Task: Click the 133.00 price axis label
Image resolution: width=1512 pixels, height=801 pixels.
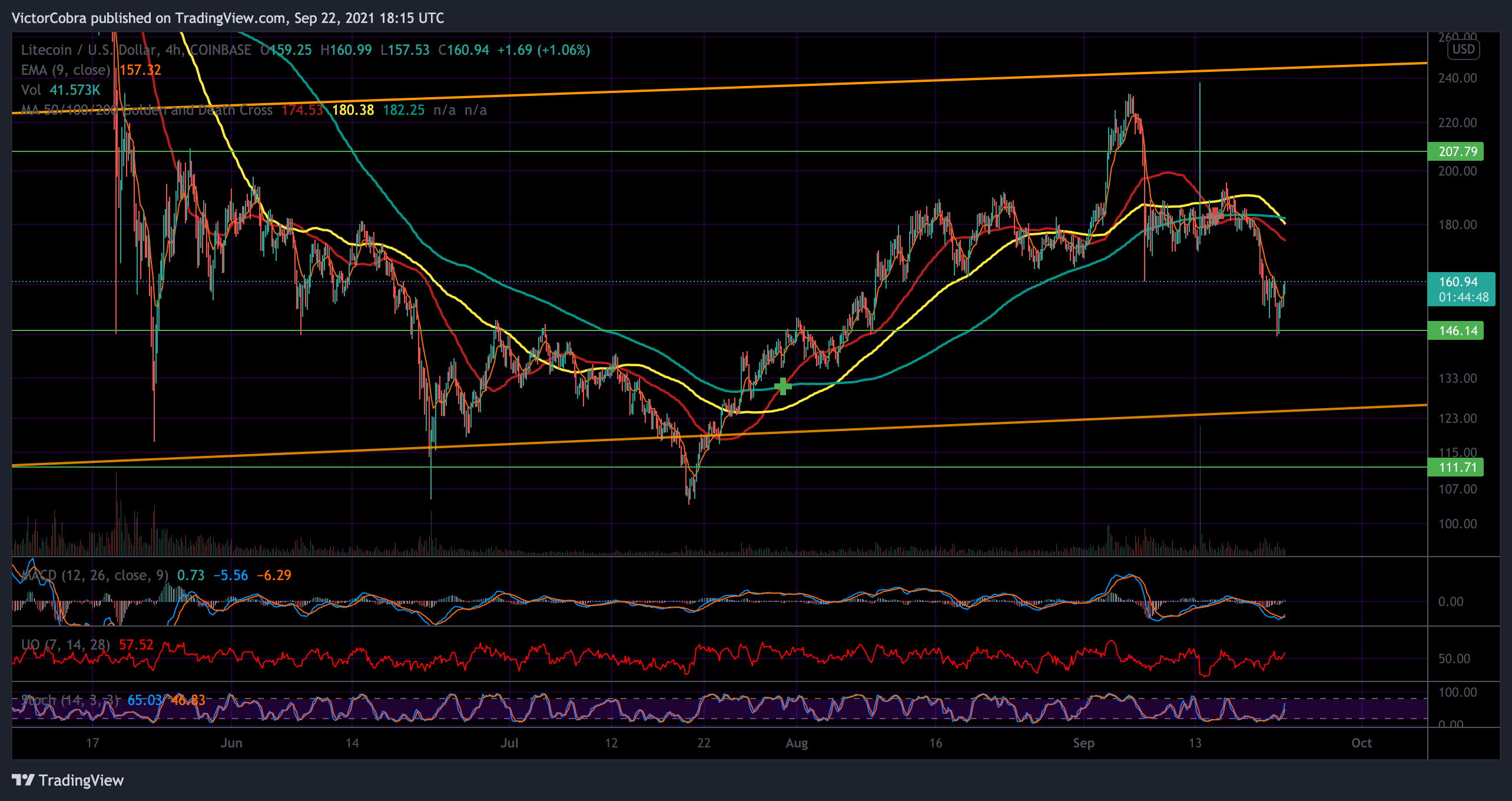Action: pos(1457,379)
